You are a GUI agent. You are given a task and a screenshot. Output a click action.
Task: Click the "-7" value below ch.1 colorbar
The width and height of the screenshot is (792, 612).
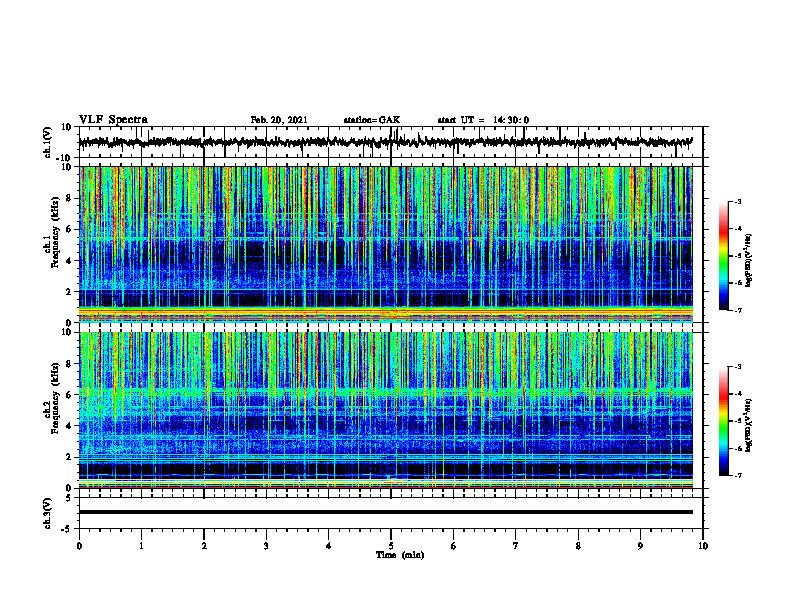click(x=737, y=310)
